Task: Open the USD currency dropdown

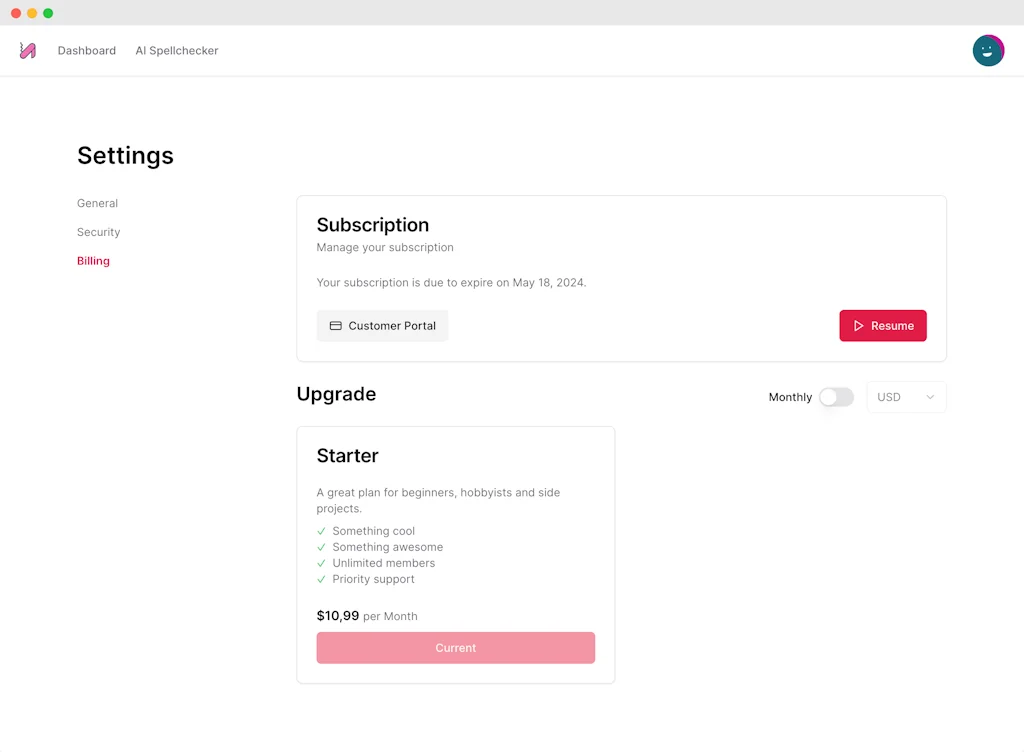Action: pos(905,397)
